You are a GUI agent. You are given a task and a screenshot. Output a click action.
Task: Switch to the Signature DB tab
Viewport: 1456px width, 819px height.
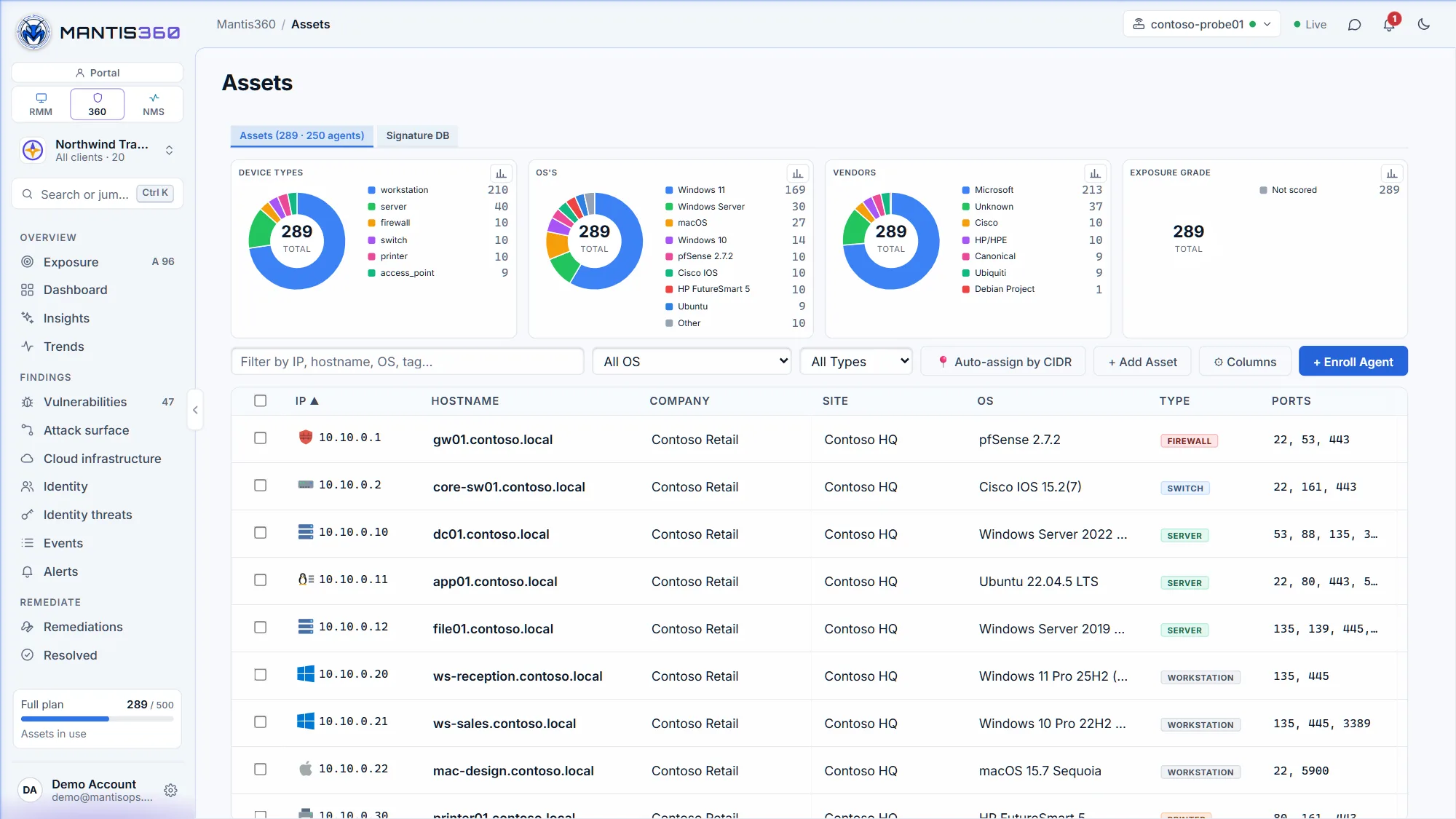[x=417, y=135]
